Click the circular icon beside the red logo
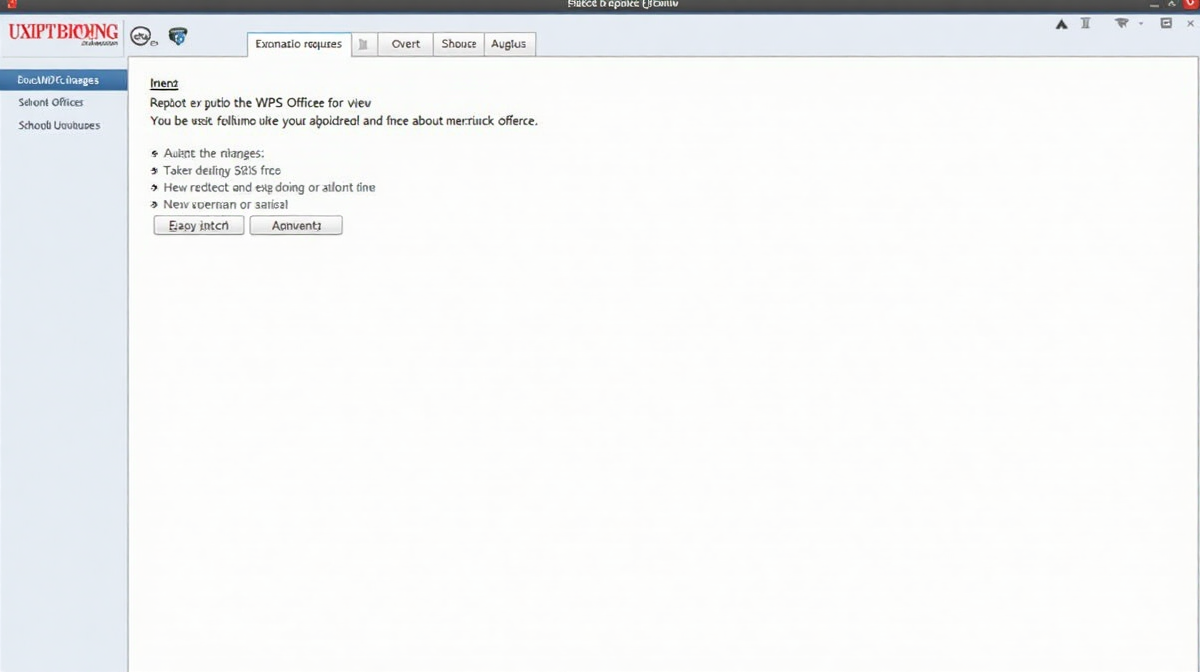The height and width of the screenshot is (672, 1200). pyautogui.click(x=142, y=38)
